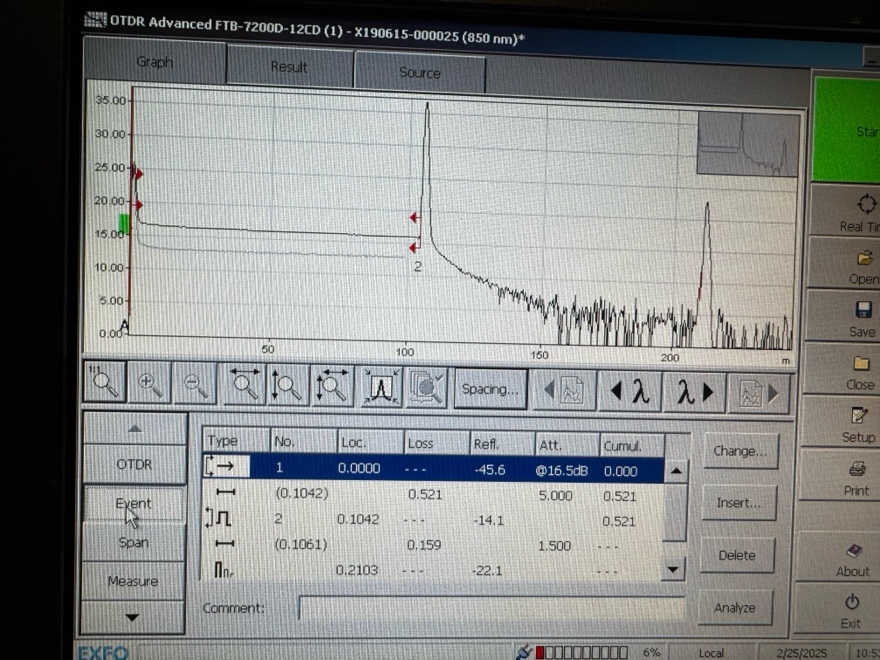Select the (0.1061) fiber section row
This screenshot has height=660, width=880.
pyautogui.click(x=432, y=544)
